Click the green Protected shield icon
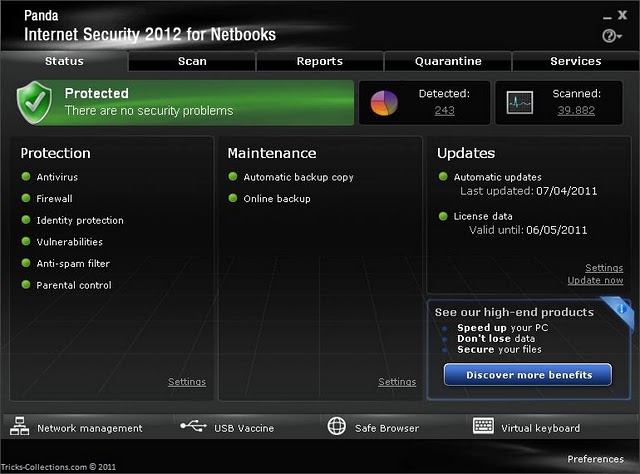The image size is (640, 474). pos(35,102)
